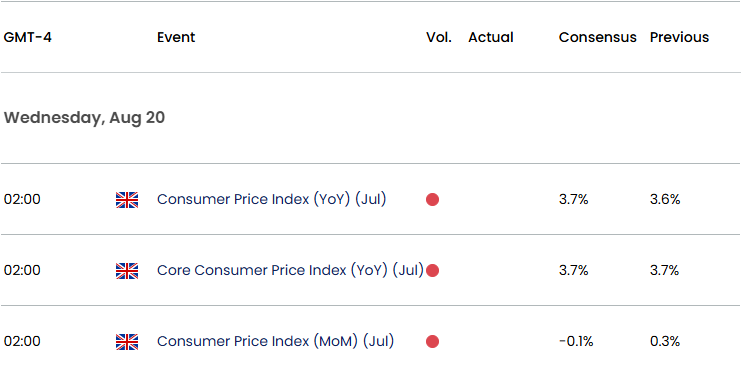Click the Vol. column header
This screenshot has height=373, width=741.
(x=439, y=37)
